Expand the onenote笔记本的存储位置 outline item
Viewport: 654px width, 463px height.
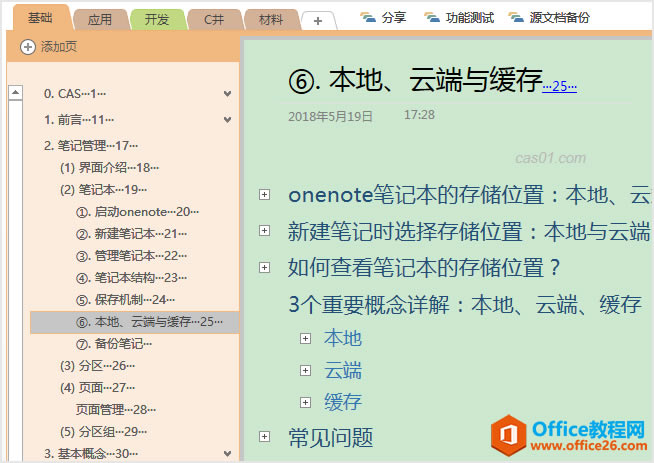click(x=264, y=194)
